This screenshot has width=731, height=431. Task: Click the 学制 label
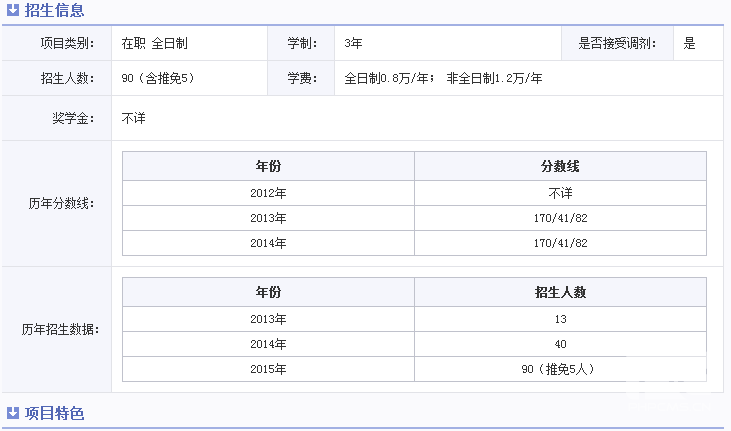click(x=302, y=43)
